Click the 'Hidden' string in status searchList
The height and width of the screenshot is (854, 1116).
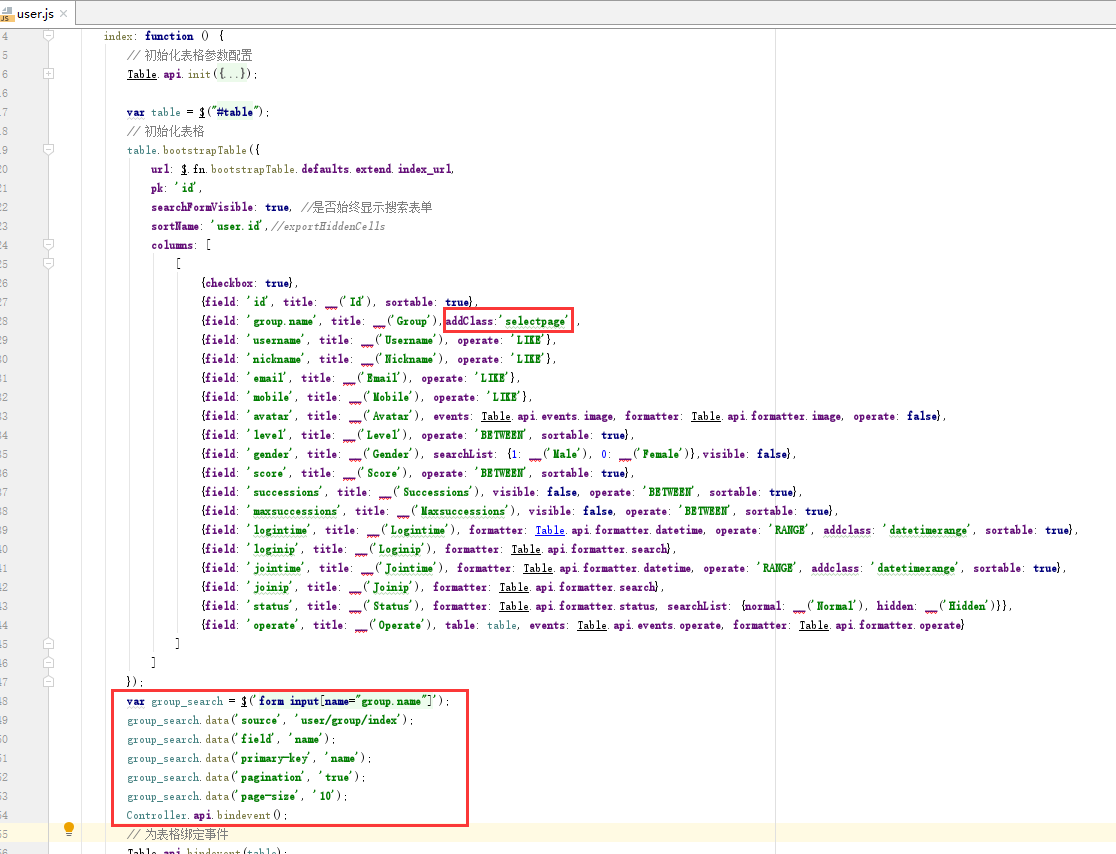point(967,606)
